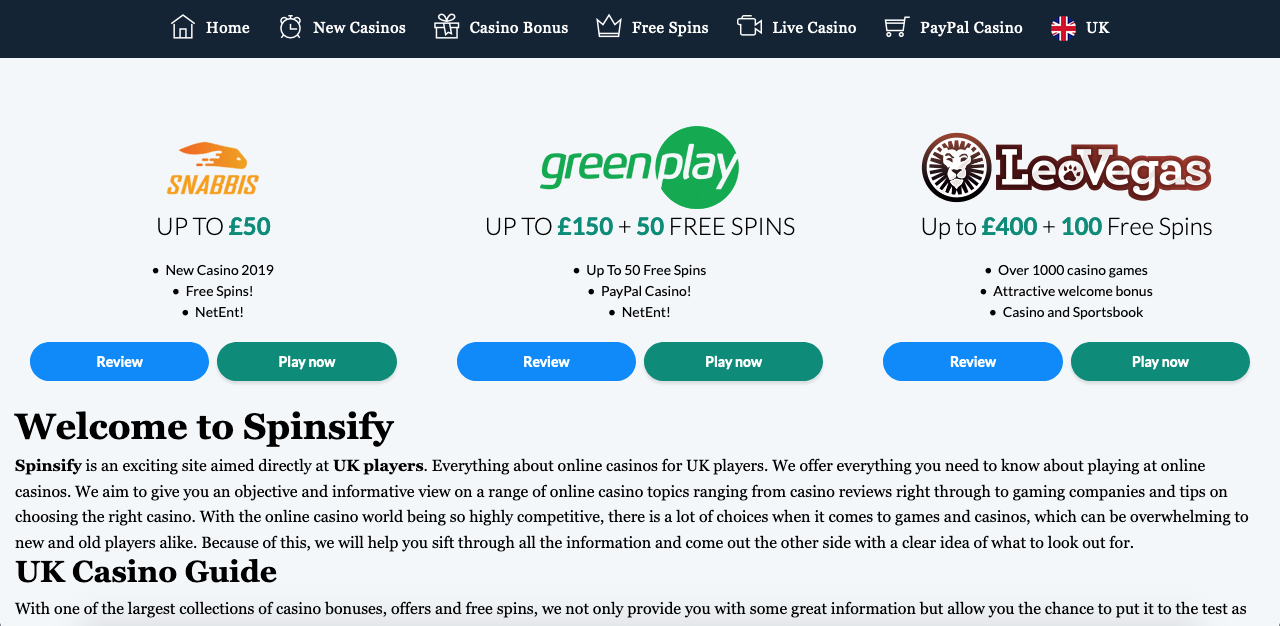Open the New Casinos menu item
Screen dimensions: 1280x626
pyautogui.click(x=359, y=28)
